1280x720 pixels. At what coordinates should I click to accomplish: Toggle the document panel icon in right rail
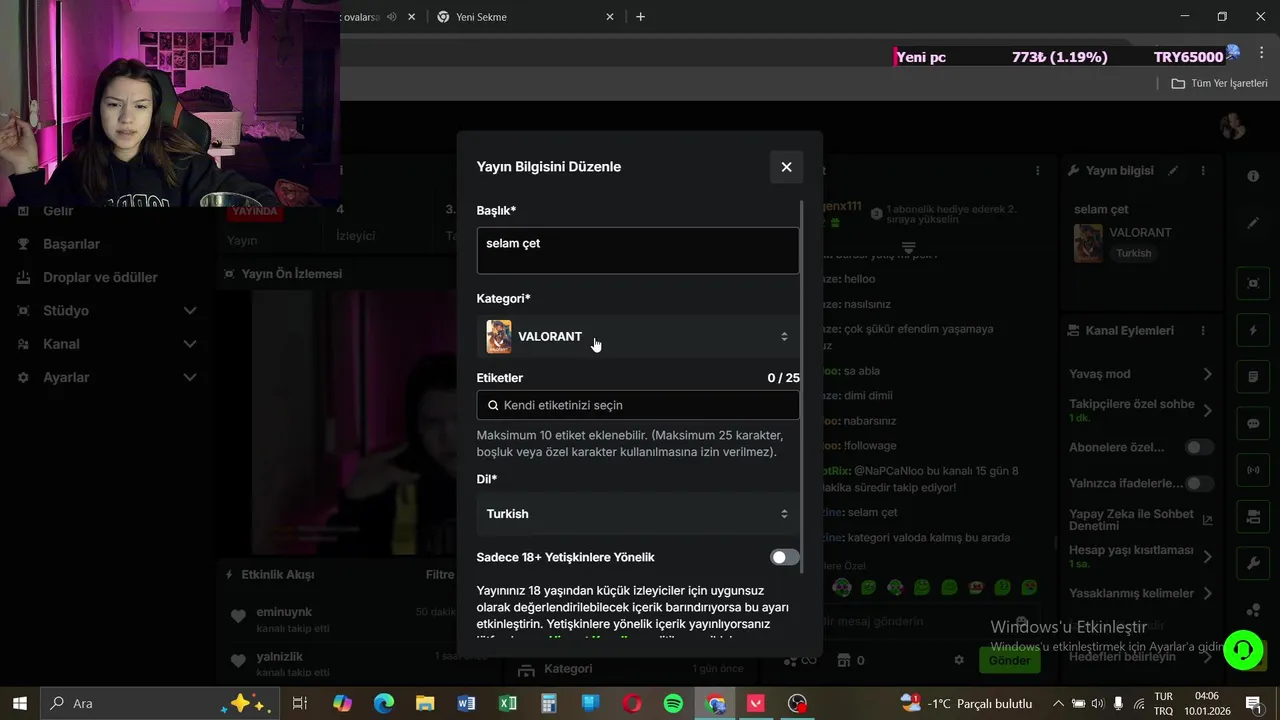(x=1253, y=377)
